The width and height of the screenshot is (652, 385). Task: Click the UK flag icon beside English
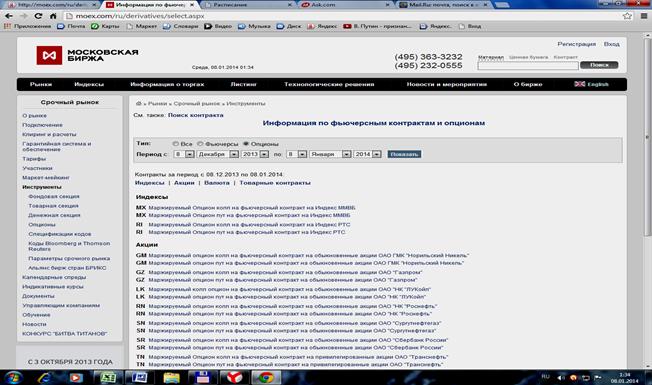580,84
